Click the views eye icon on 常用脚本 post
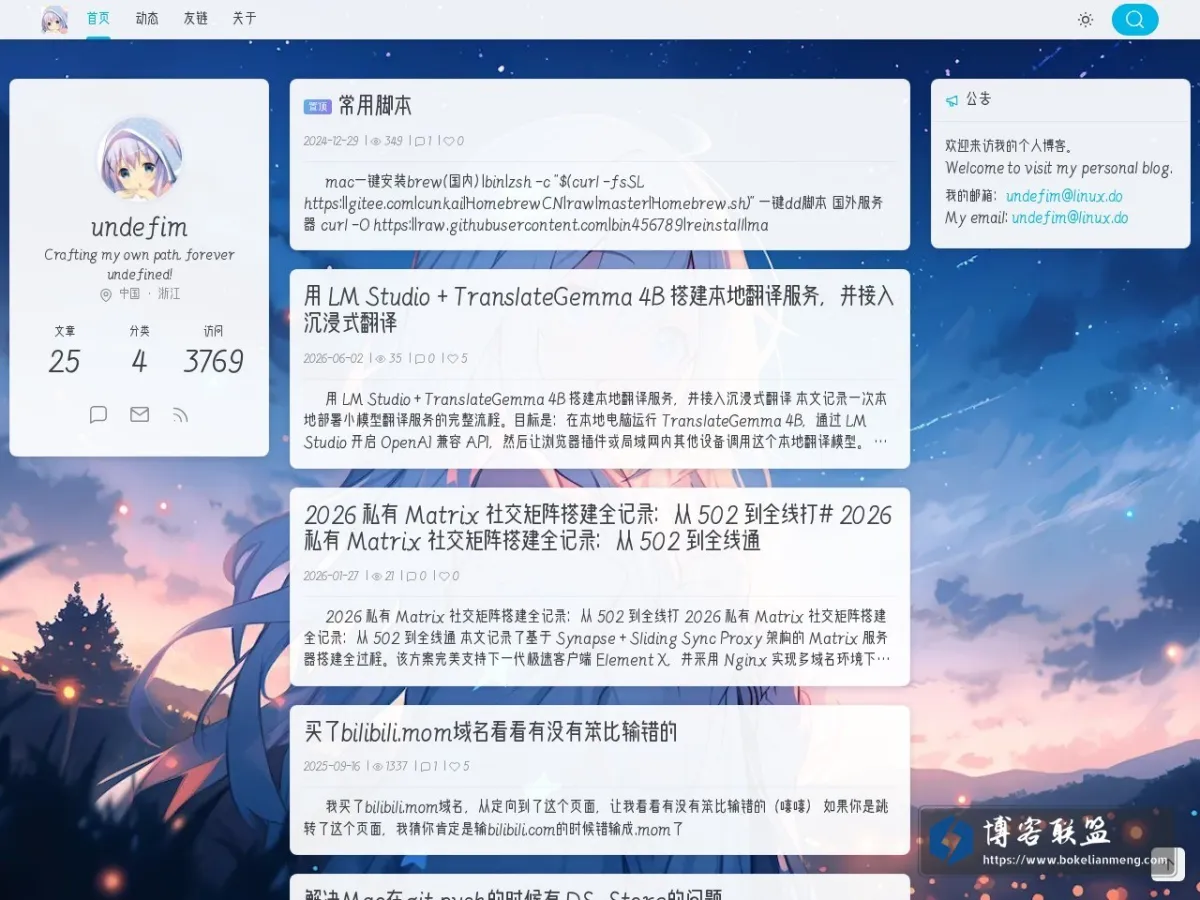The height and width of the screenshot is (900, 1200). 376,141
